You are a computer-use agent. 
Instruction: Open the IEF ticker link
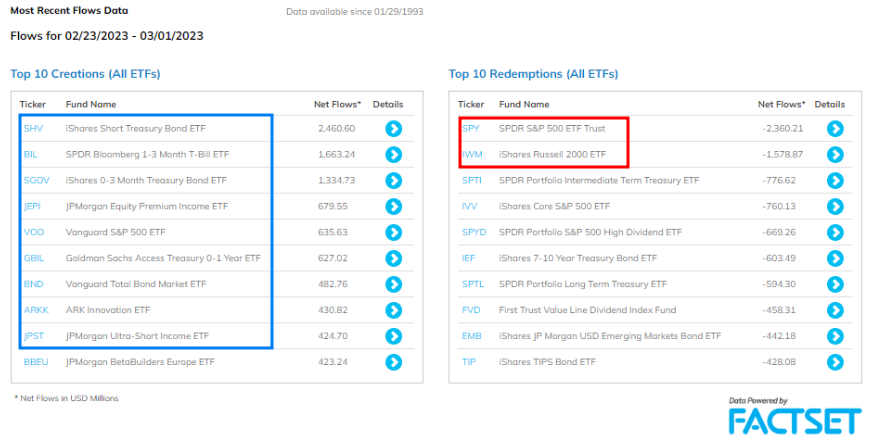click(468, 258)
